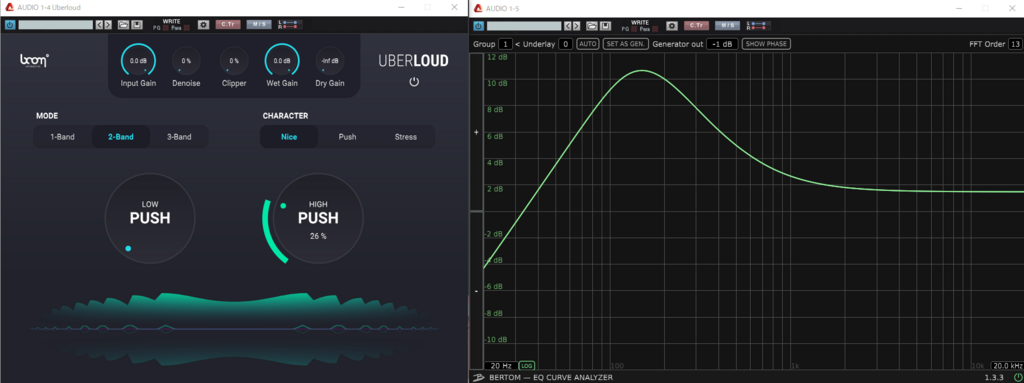Viewport: 1024px width, 383px height.
Task: Click the C.Tr button in AUDIO 1-5 window
Action: coord(696,25)
